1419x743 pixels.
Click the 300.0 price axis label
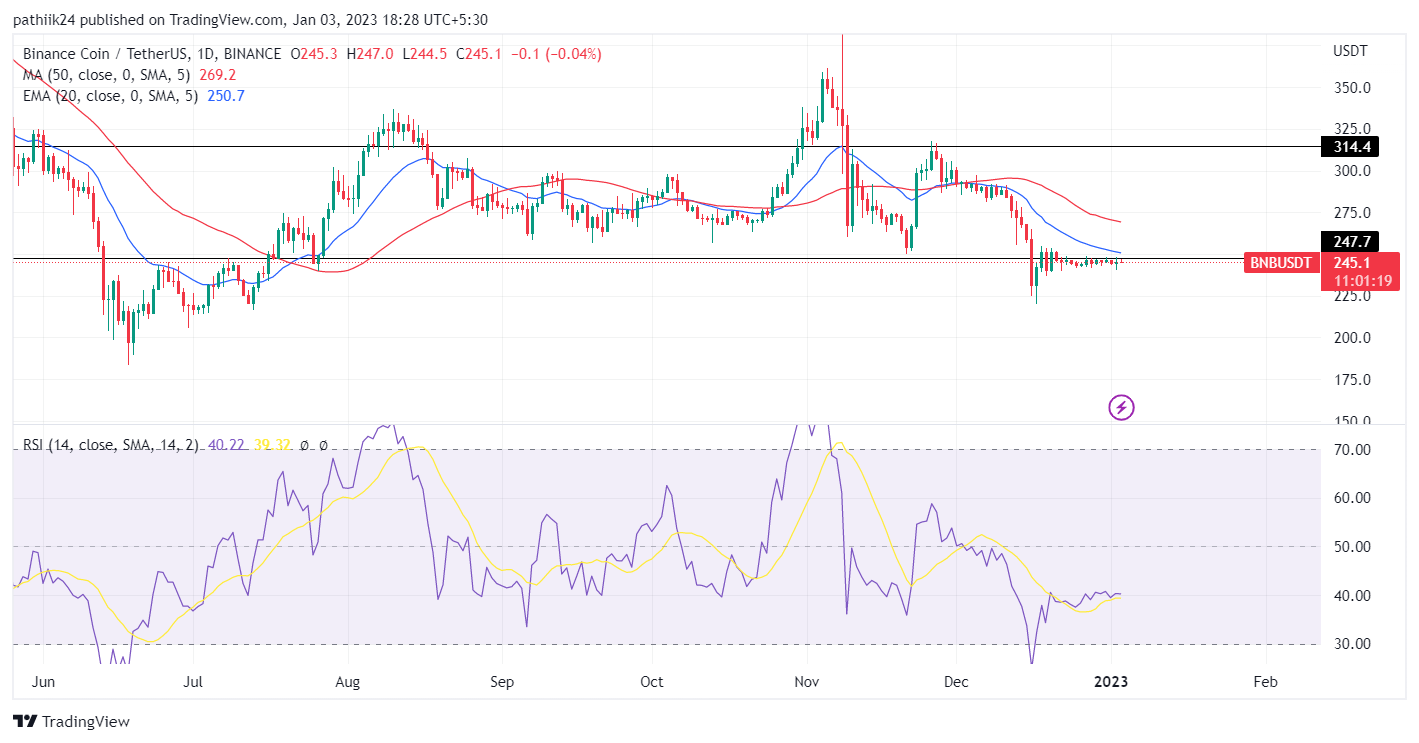(x=1351, y=171)
